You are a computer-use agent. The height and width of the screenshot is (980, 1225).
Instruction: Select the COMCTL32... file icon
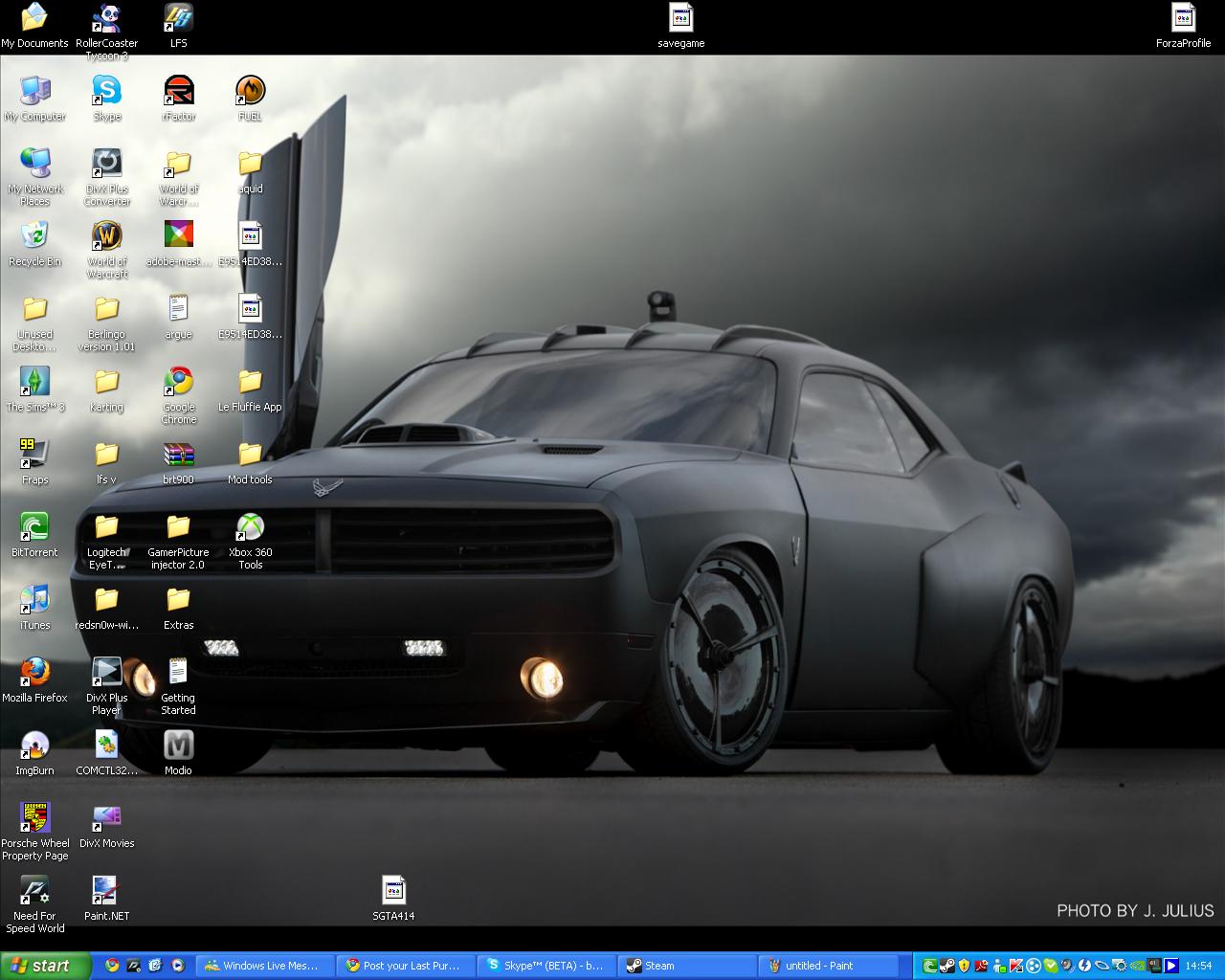[106, 753]
